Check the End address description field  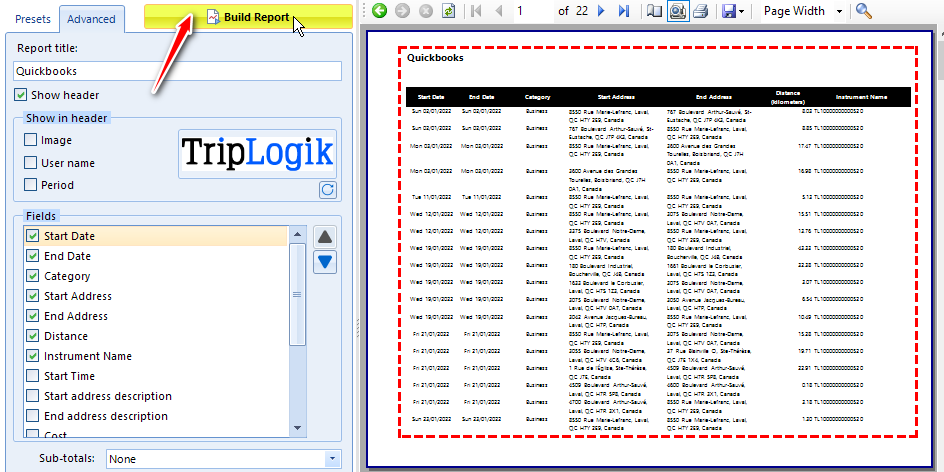[x=33, y=415]
